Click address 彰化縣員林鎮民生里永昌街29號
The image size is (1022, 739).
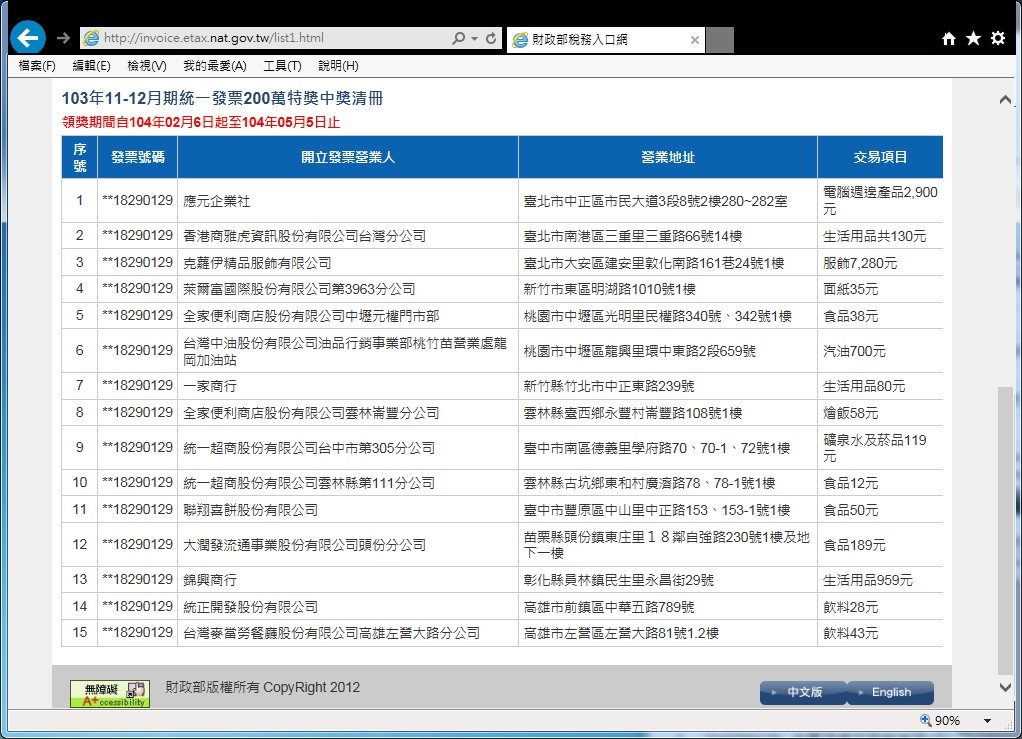coord(619,581)
